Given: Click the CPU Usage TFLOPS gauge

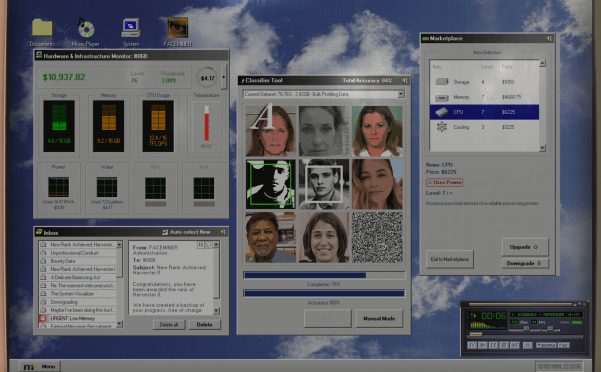Looking at the screenshot, I should click(x=158, y=126).
